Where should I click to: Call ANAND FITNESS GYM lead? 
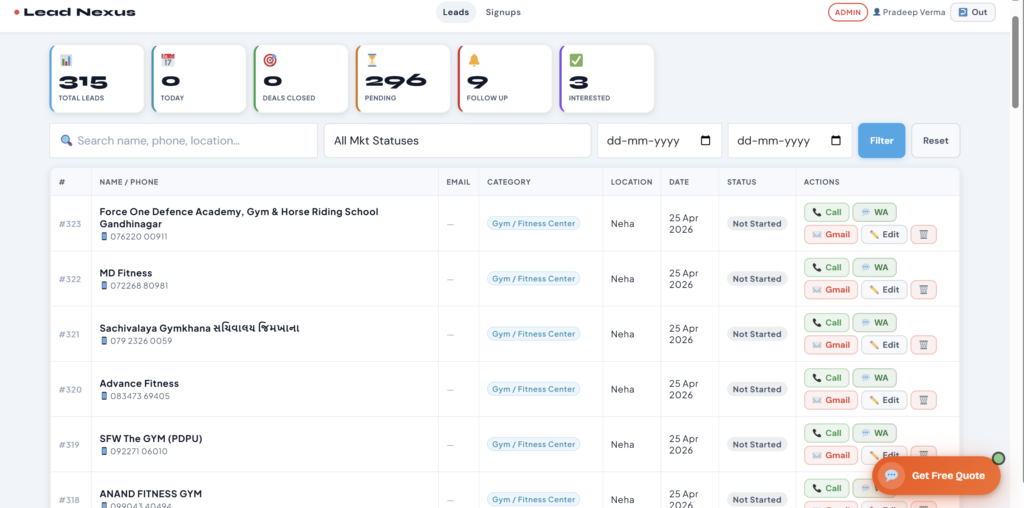(x=826, y=488)
